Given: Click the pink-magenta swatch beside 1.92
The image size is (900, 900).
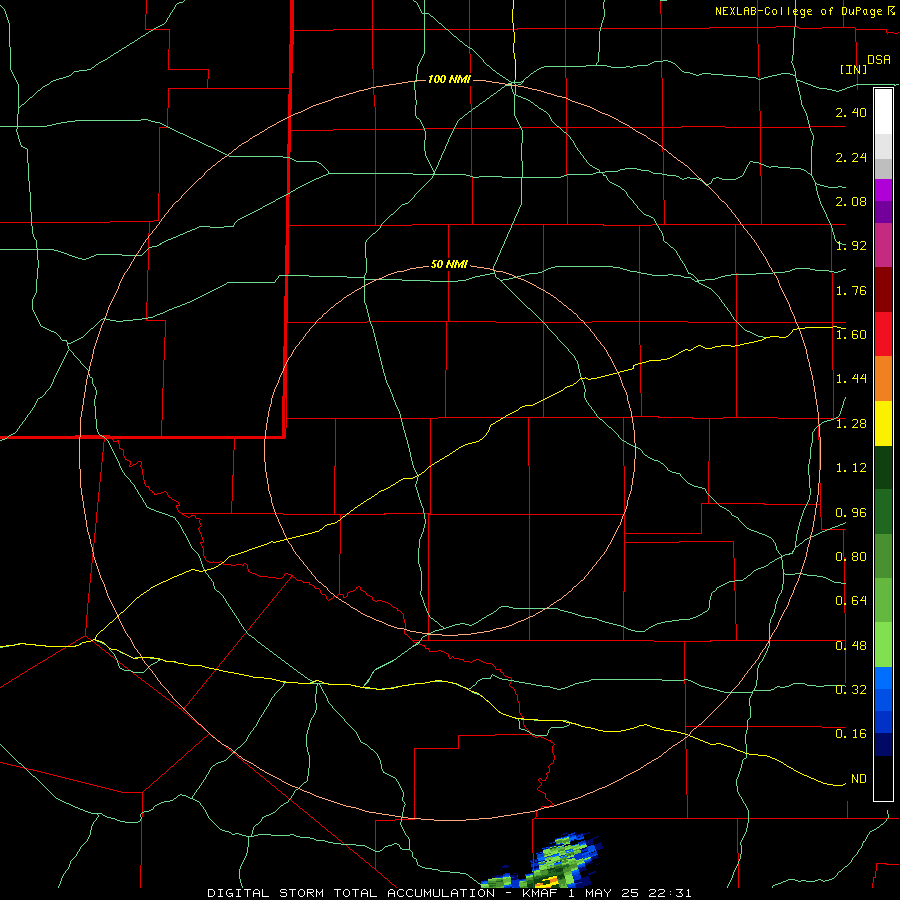Looking at the screenshot, I should [x=883, y=245].
